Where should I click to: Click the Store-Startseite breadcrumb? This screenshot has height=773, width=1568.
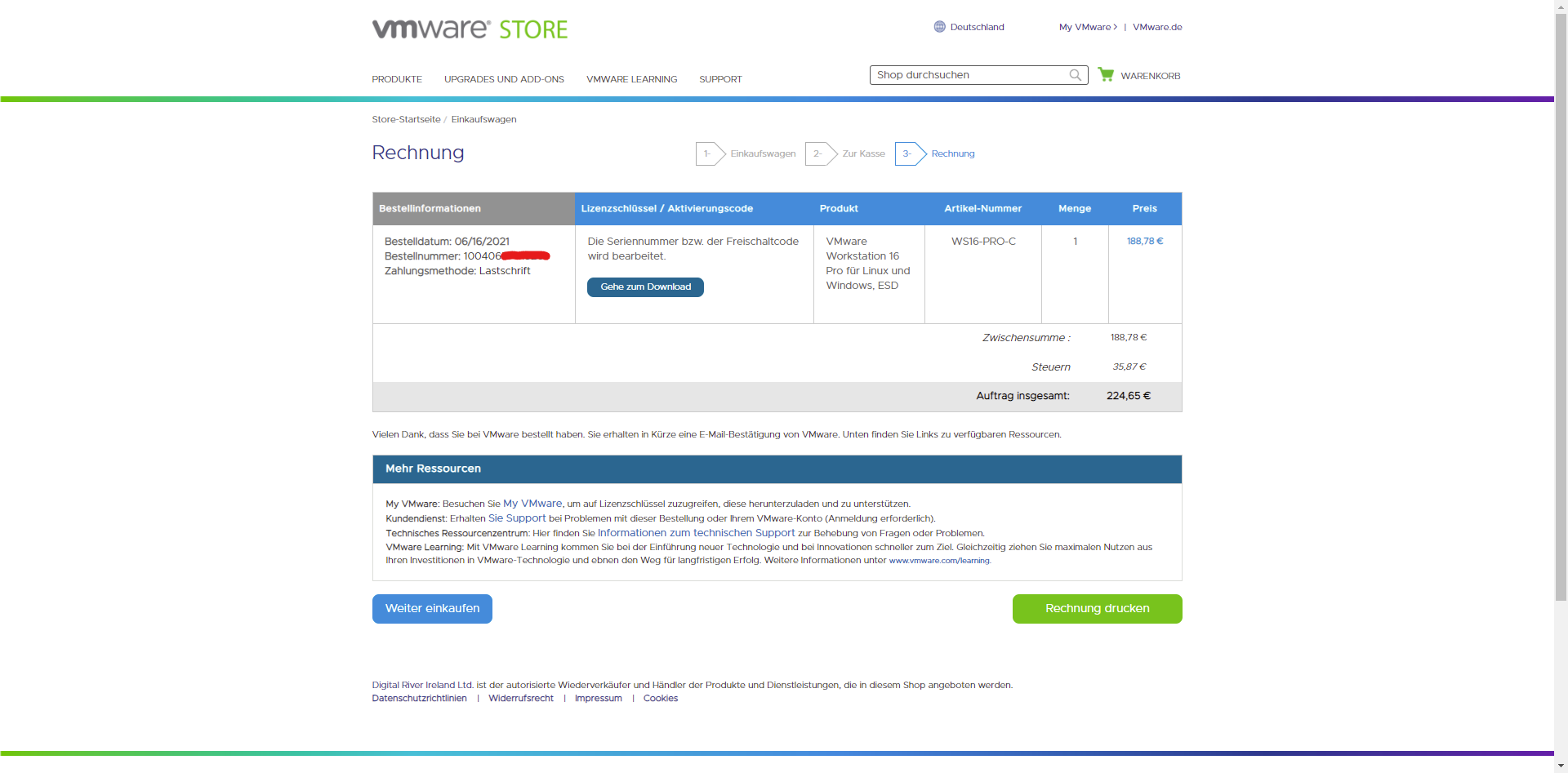coord(406,119)
